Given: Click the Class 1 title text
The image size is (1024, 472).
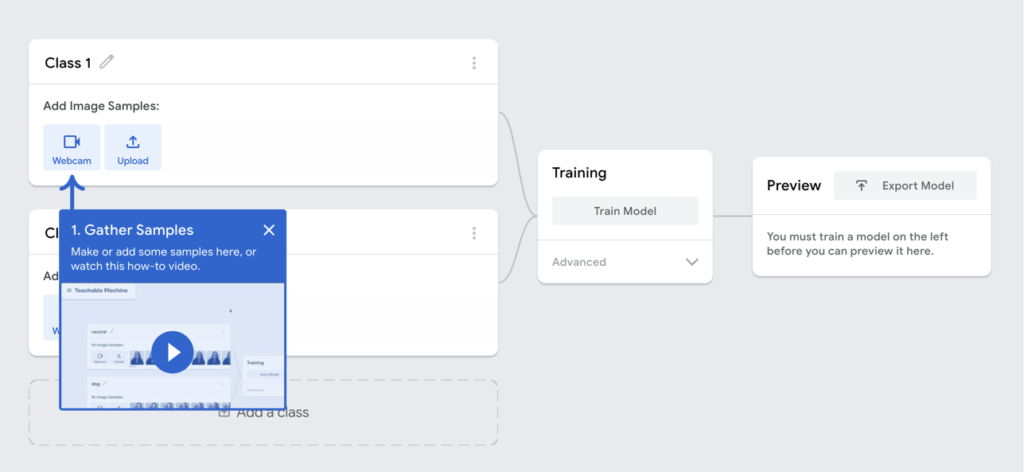Looking at the screenshot, I should [68, 63].
